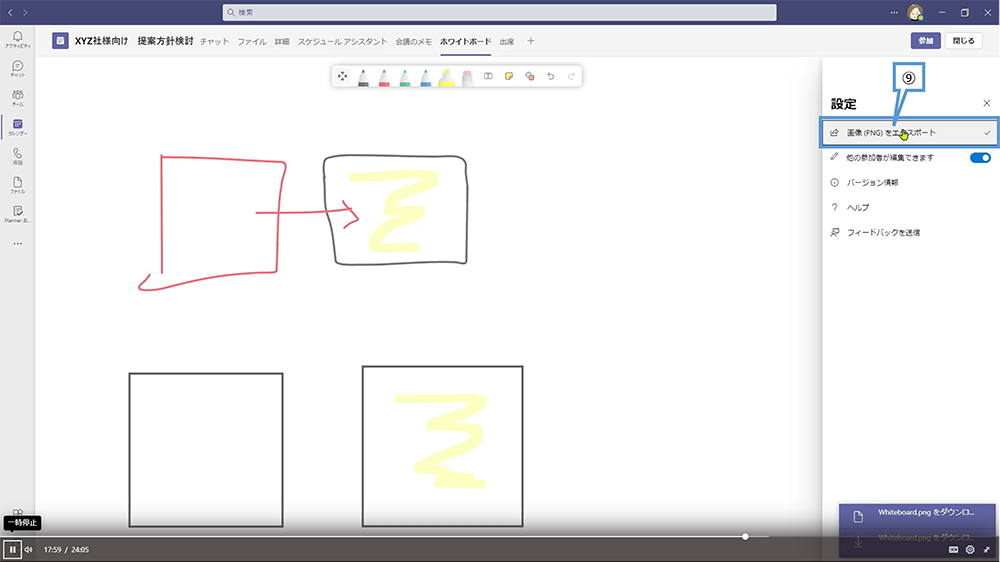This screenshot has height=562, width=1000.
Task: Select the ホワイトボード tab
Action: [x=466, y=41]
